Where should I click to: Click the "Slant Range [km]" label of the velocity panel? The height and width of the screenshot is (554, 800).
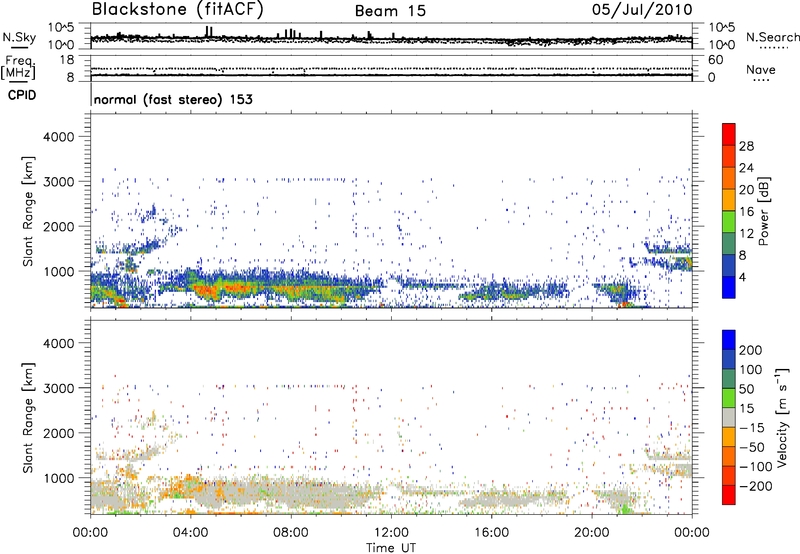(x=28, y=418)
